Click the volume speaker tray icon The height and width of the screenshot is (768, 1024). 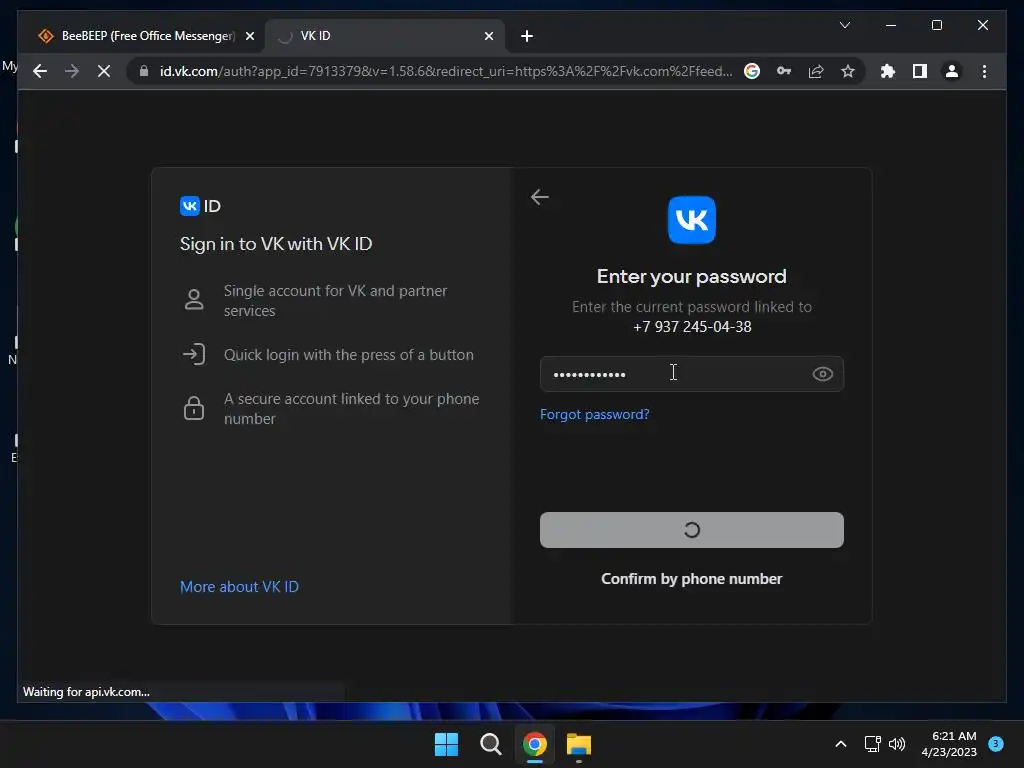tap(897, 744)
